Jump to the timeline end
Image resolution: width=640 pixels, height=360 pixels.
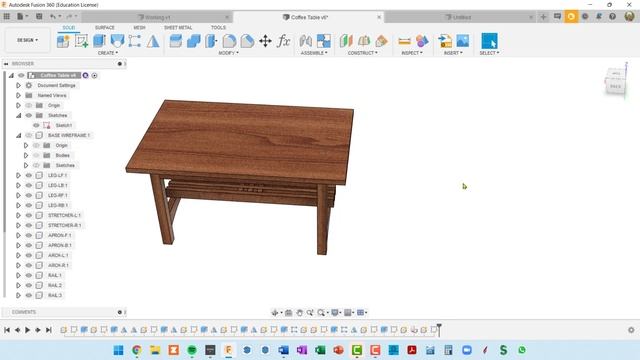[49, 330]
